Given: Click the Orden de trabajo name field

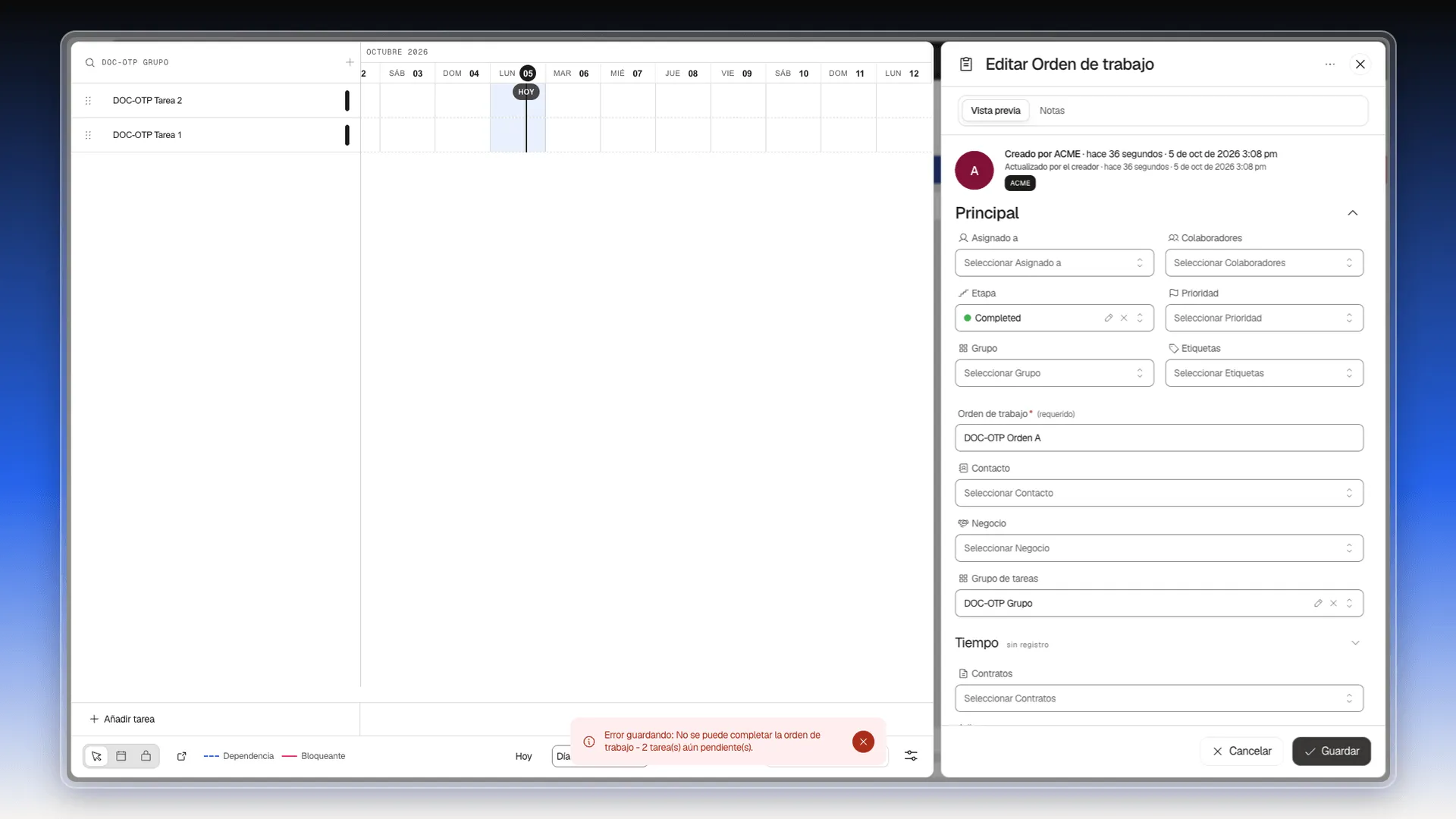Looking at the screenshot, I should pyautogui.click(x=1159, y=438).
